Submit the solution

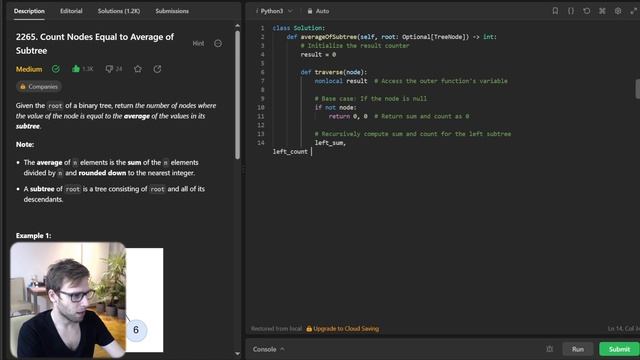(x=619, y=349)
